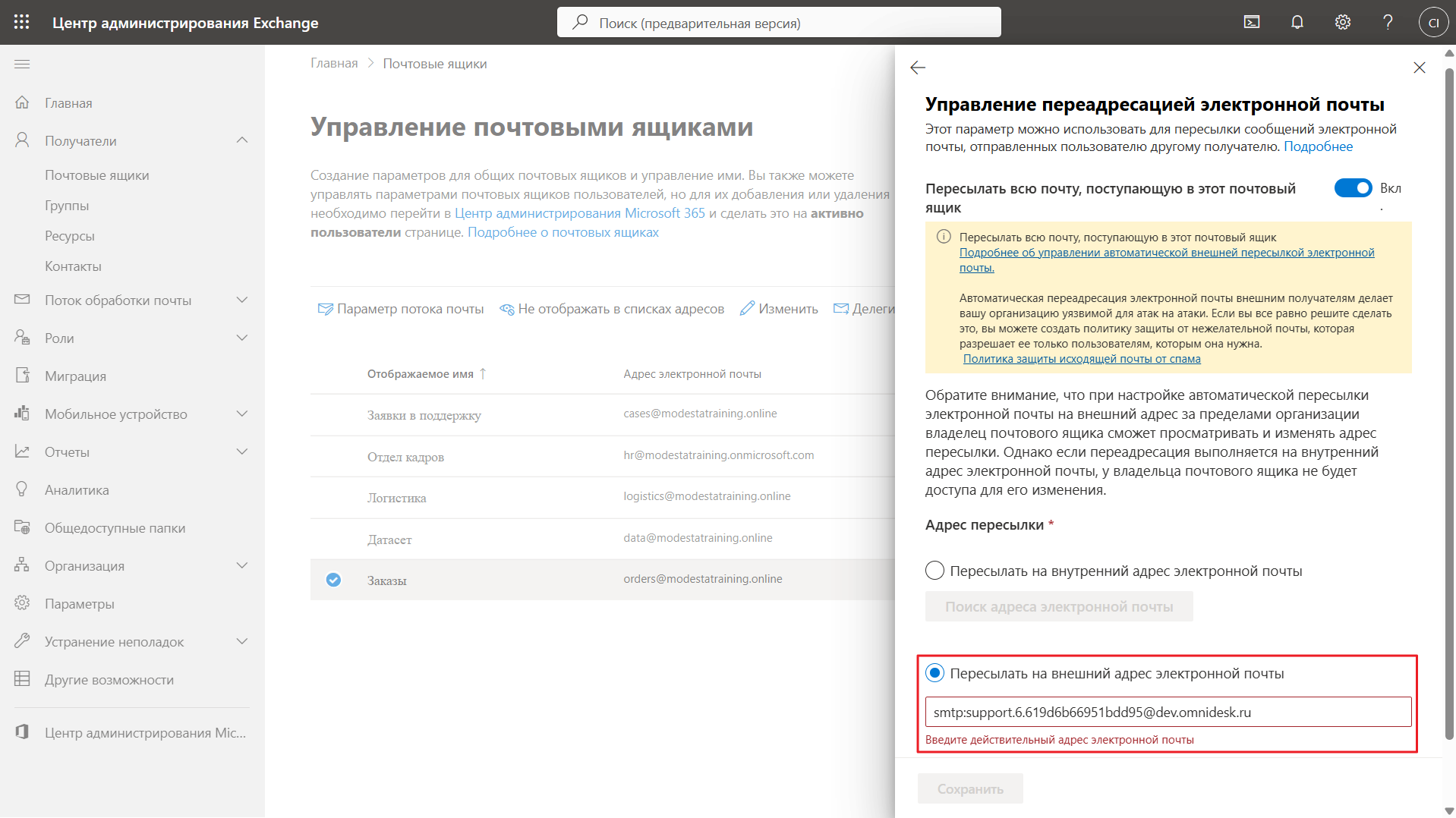The width and height of the screenshot is (1456, 818).
Task: Open the Подробнее link in panel description
Action: pos(1318,146)
